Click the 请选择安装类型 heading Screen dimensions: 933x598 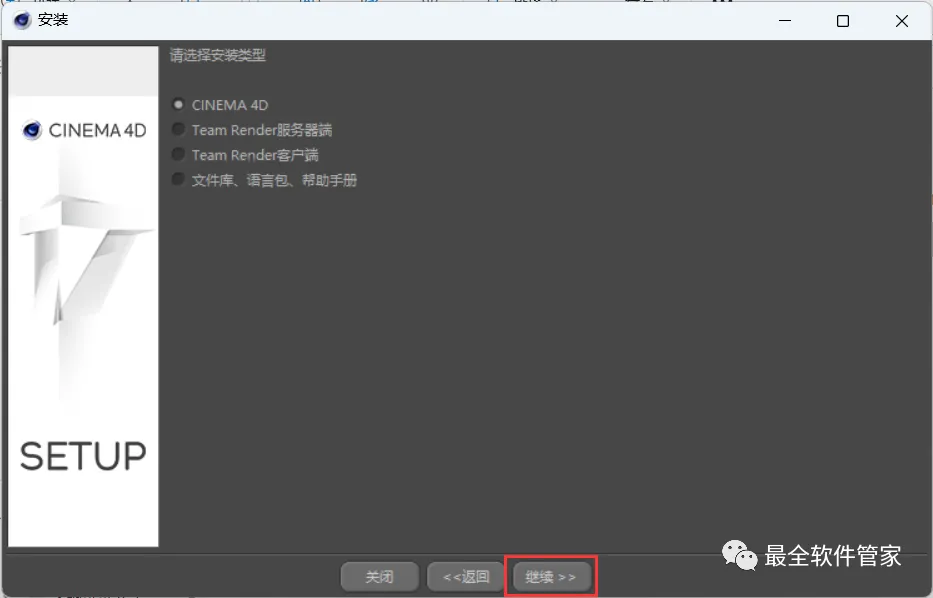click(x=218, y=55)
